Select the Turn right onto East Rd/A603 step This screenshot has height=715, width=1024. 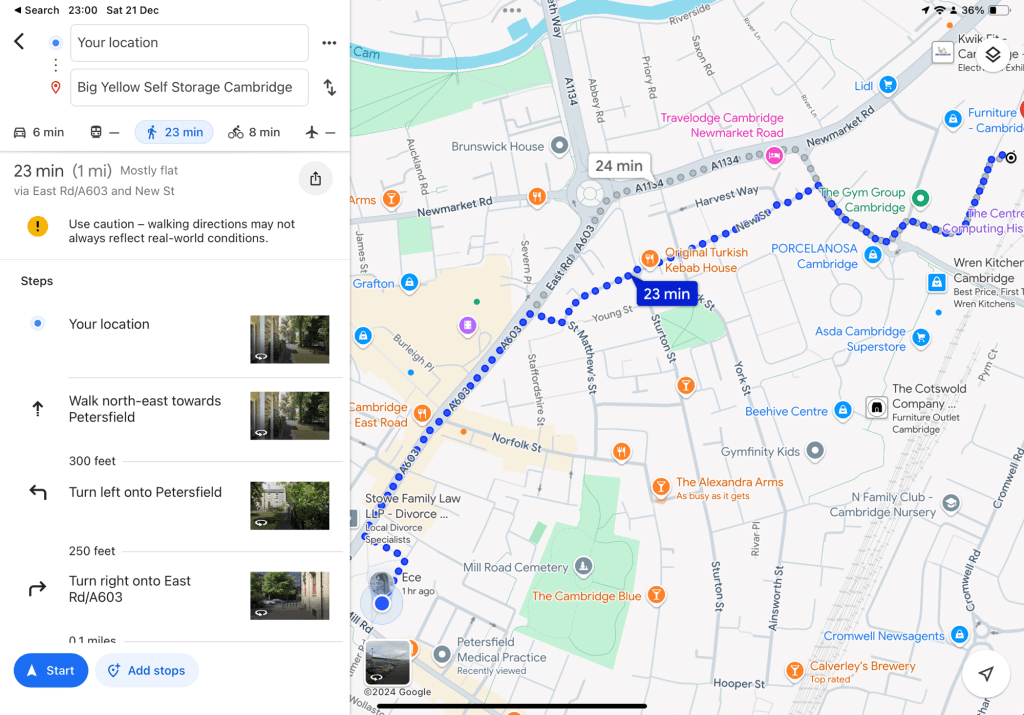(175, 596)
